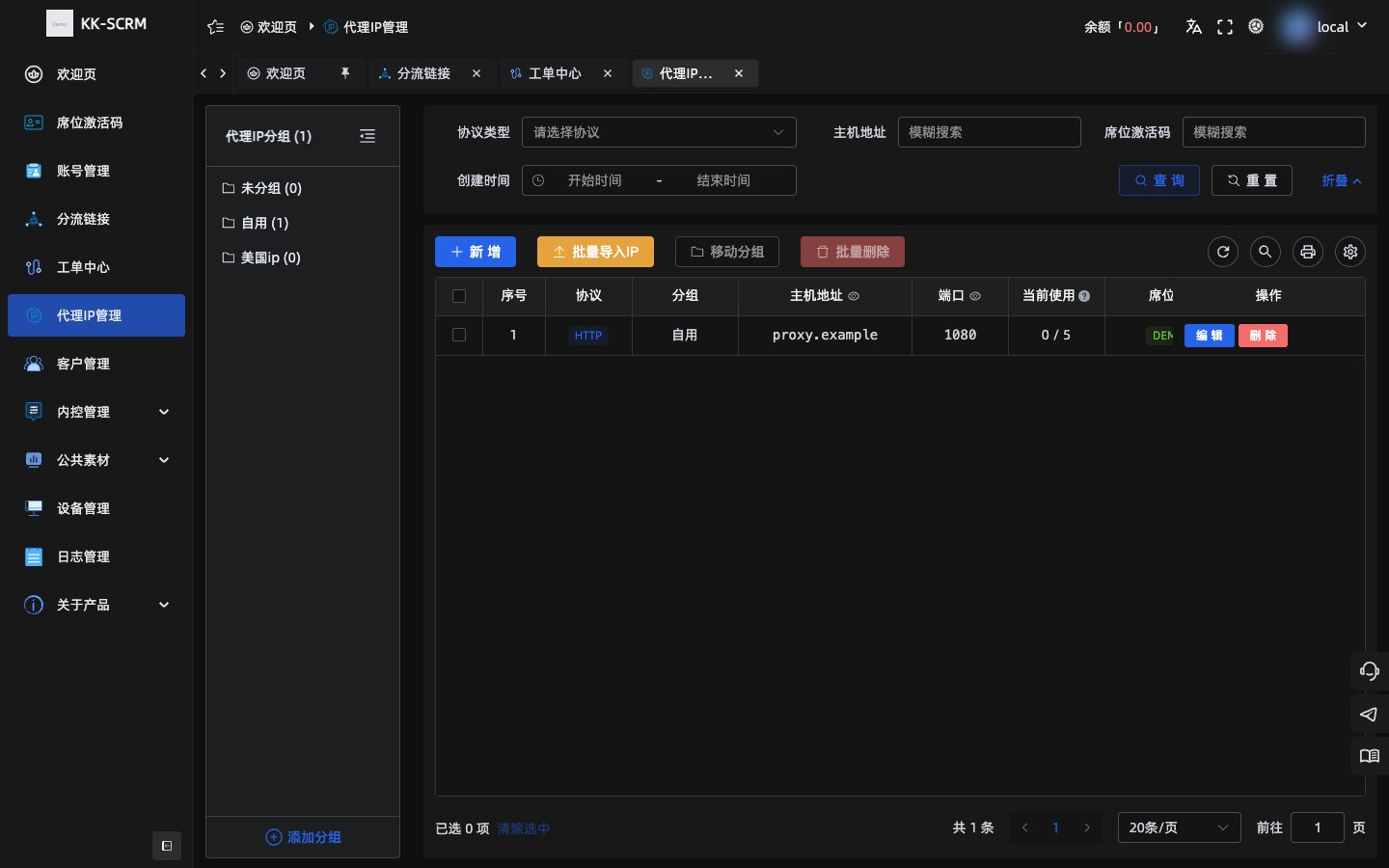The width and height of the screenshot is (1389, 868).
Task: Select the 美国ip (0) group folder
Action: pyautogui.click(x=303, y=258)
